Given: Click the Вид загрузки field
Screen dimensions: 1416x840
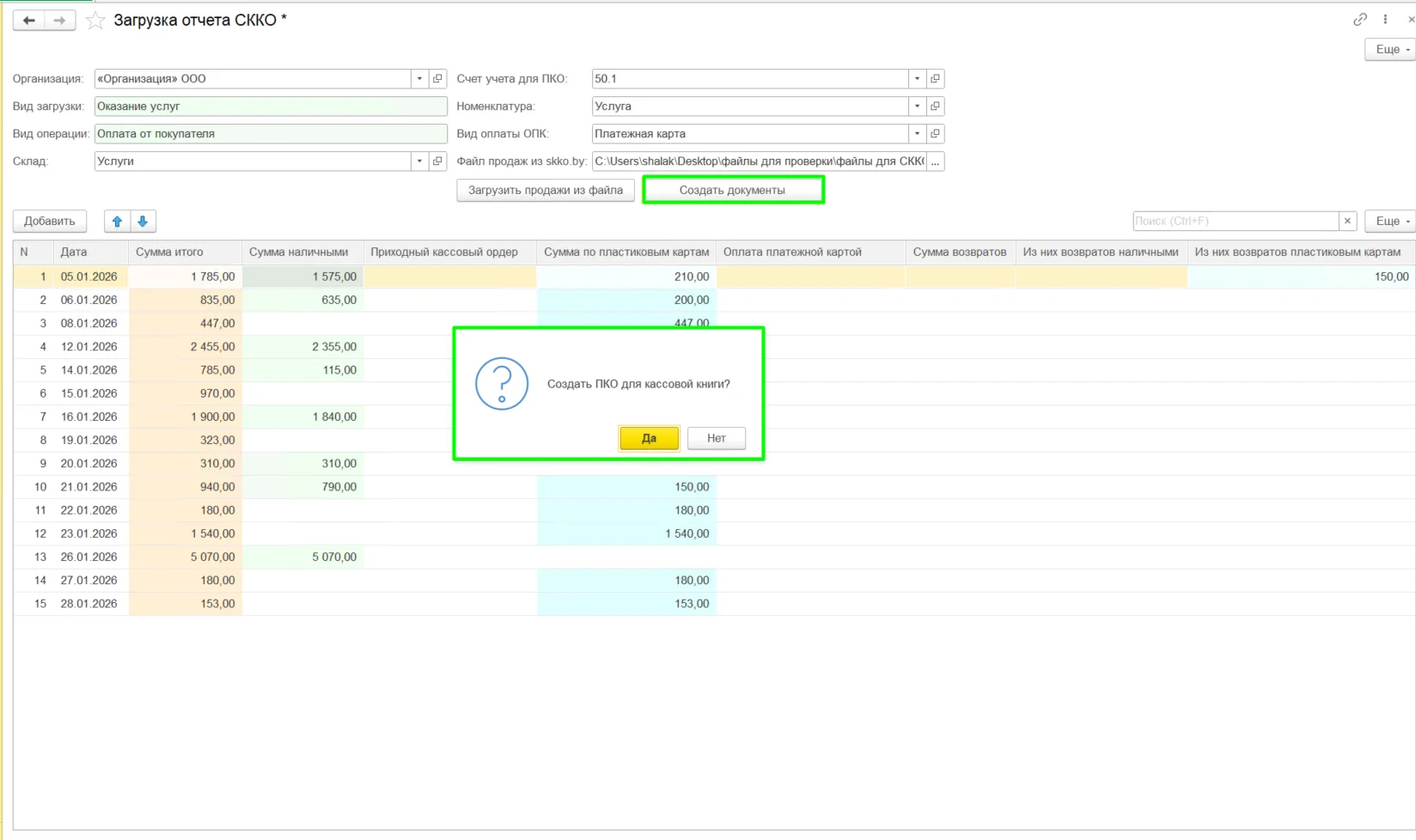Looking at the screenshot, I should 271,107.
